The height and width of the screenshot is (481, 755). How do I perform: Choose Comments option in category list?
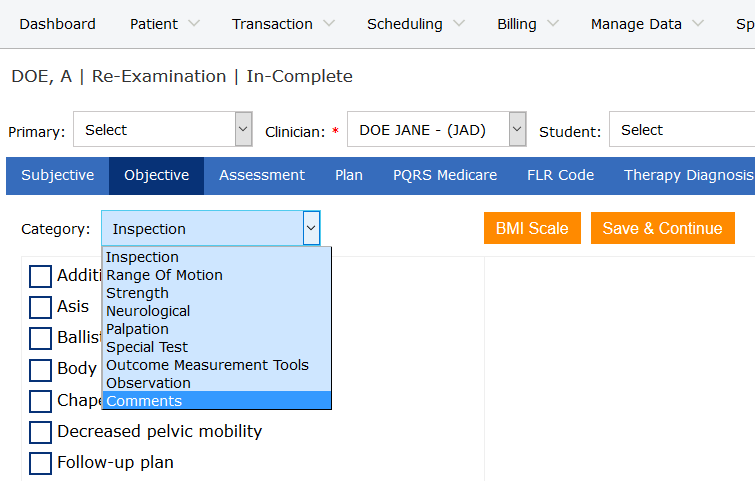[144, 401]
